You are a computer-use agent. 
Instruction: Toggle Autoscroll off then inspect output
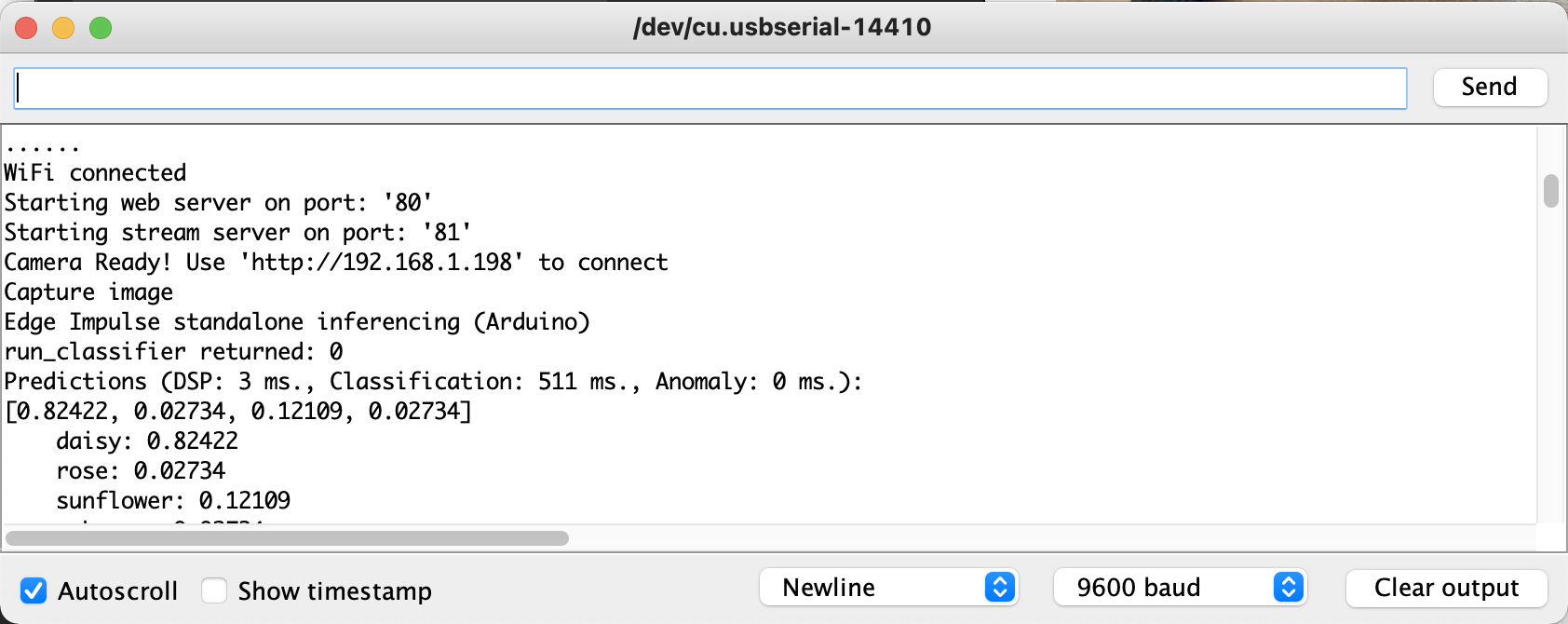click(x=34, y=590)
